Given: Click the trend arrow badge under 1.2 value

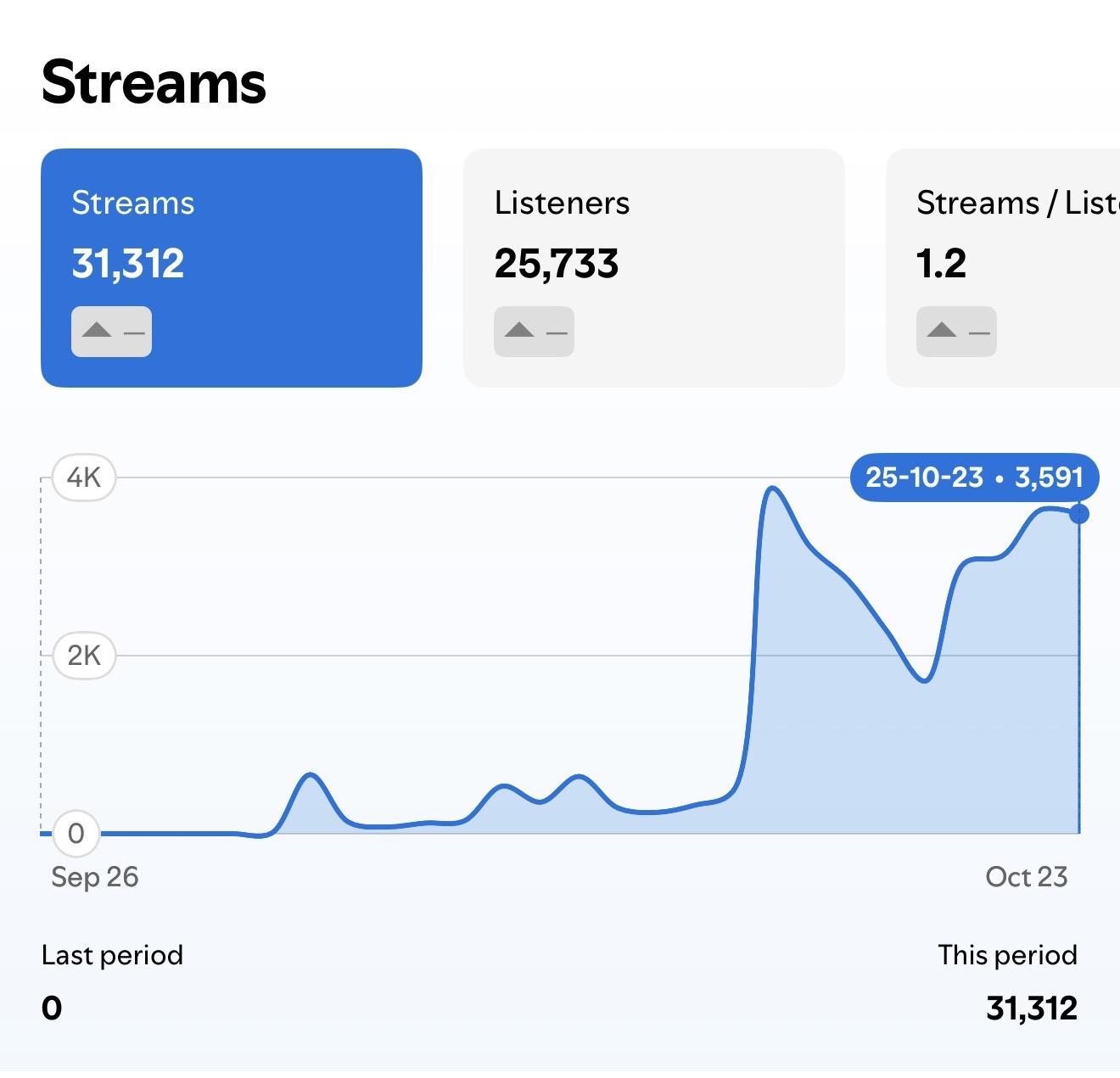Looking at the screenshot, I should click(x=956, y=331).
